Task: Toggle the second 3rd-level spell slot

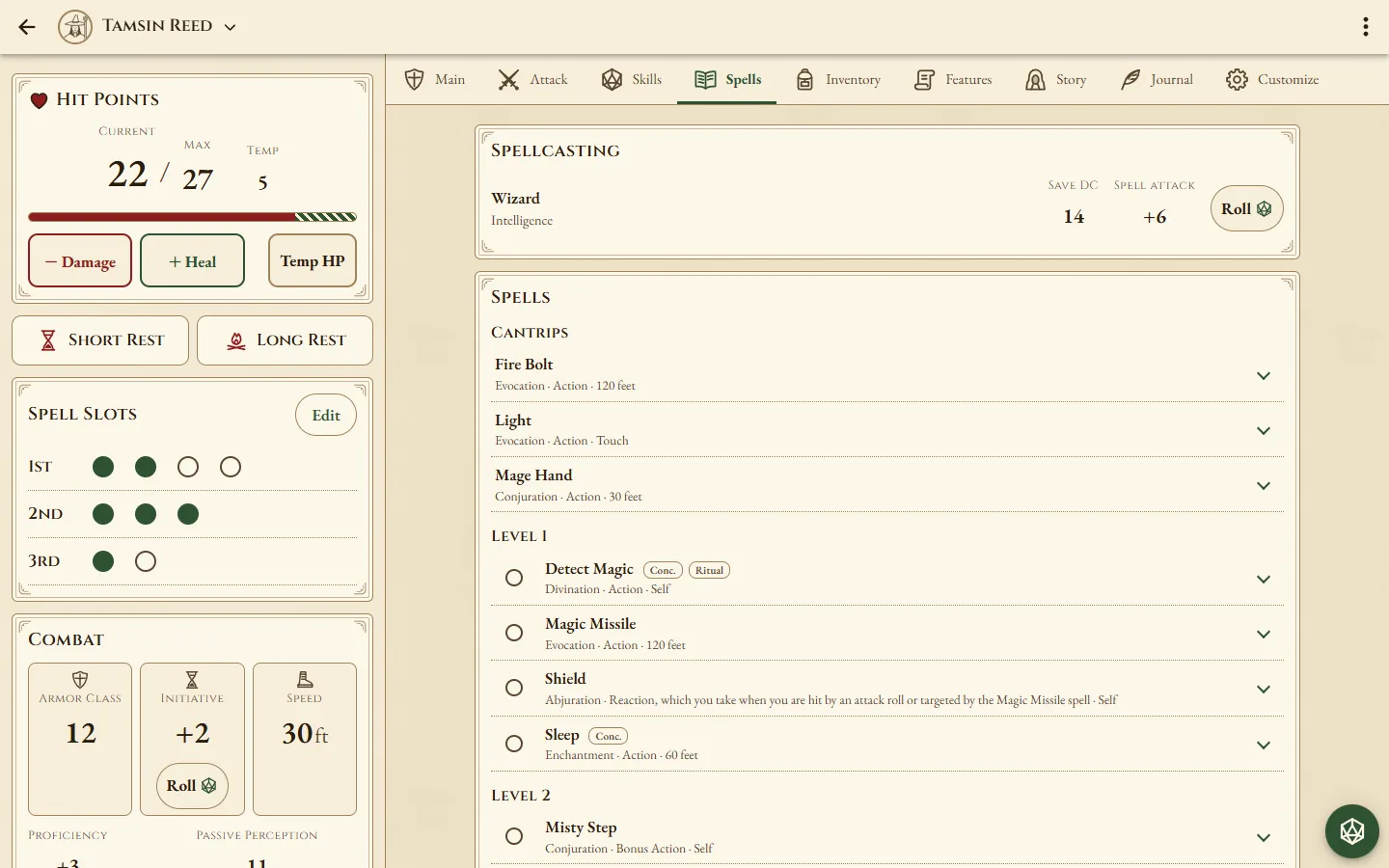Action: [146, 561]
